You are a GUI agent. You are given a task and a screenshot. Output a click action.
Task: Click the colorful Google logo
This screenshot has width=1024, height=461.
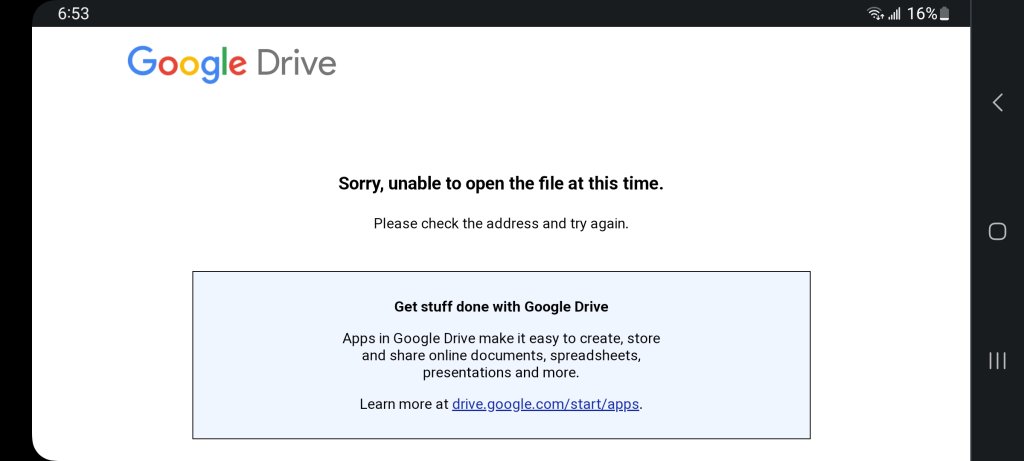[187, 64]
